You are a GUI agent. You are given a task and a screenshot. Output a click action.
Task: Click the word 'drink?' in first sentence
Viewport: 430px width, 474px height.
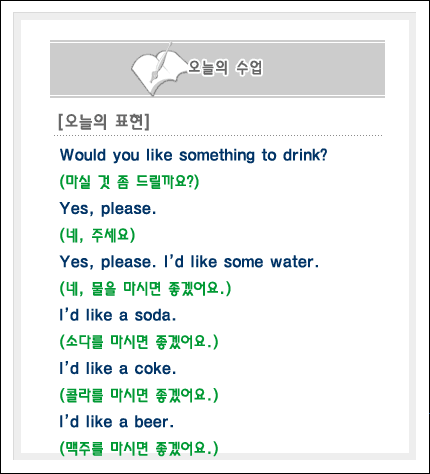305,155
